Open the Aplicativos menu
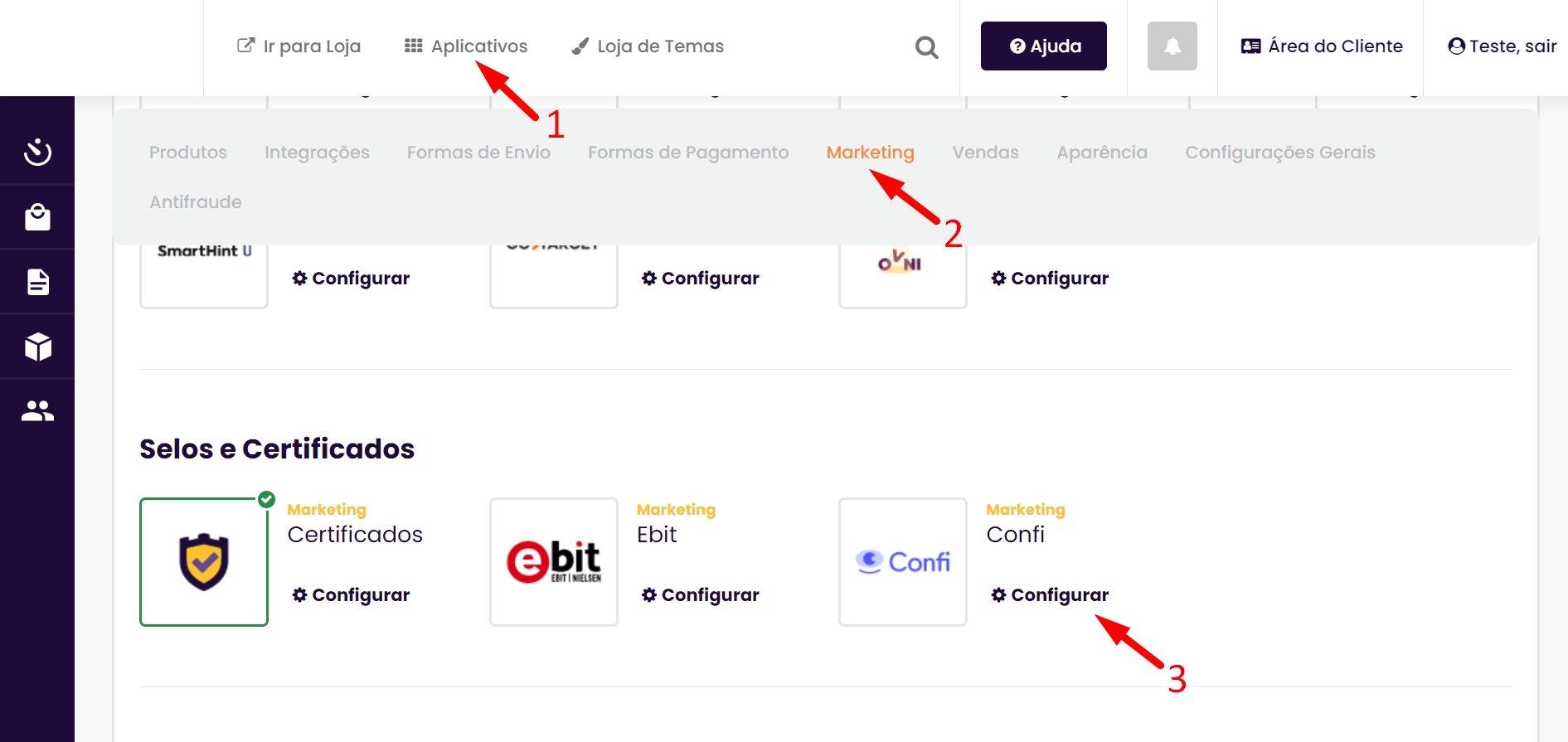The height and width of the screenshot is (742, 1568). click(466, 46)
